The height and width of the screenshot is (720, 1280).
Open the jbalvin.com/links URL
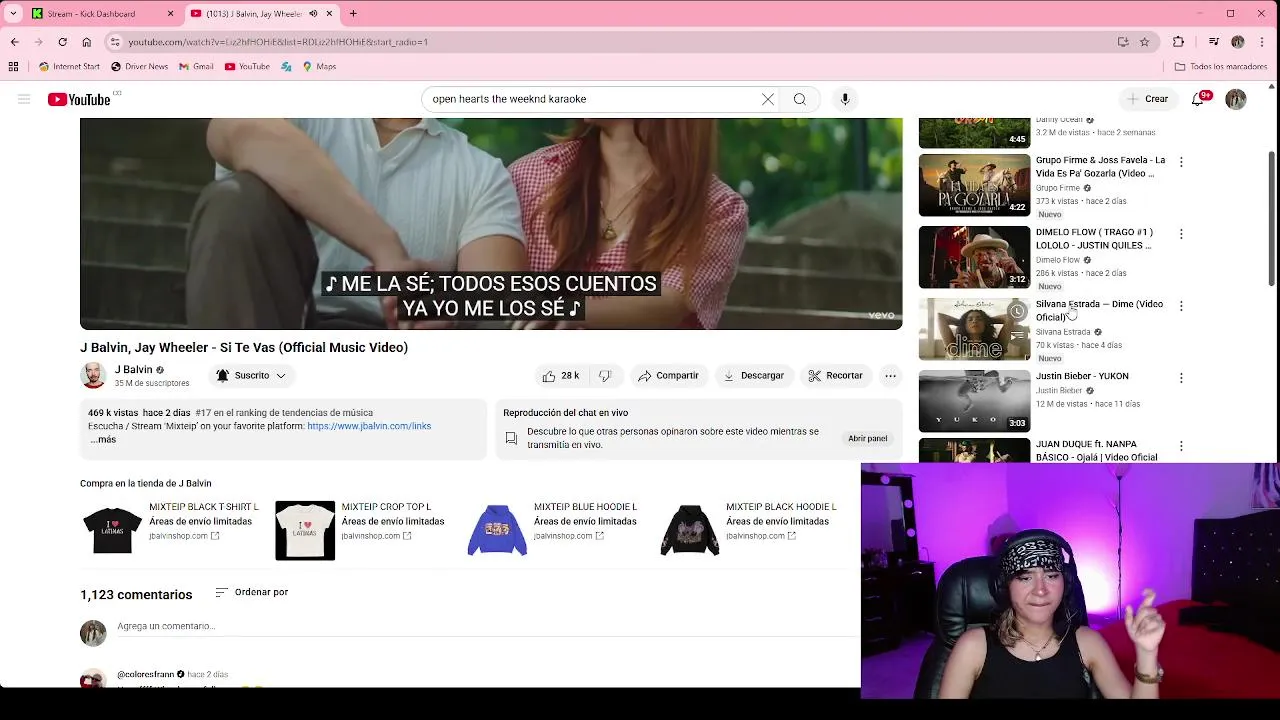tap(369, 426)
